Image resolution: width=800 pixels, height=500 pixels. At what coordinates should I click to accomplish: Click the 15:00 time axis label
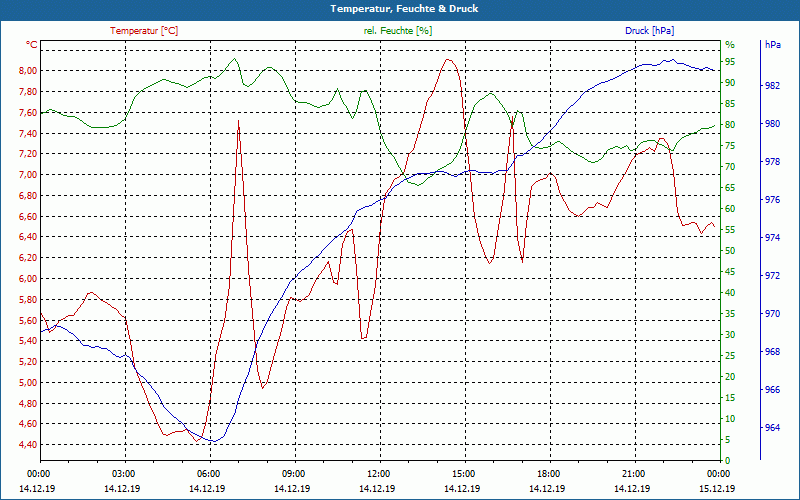point(462,473)
